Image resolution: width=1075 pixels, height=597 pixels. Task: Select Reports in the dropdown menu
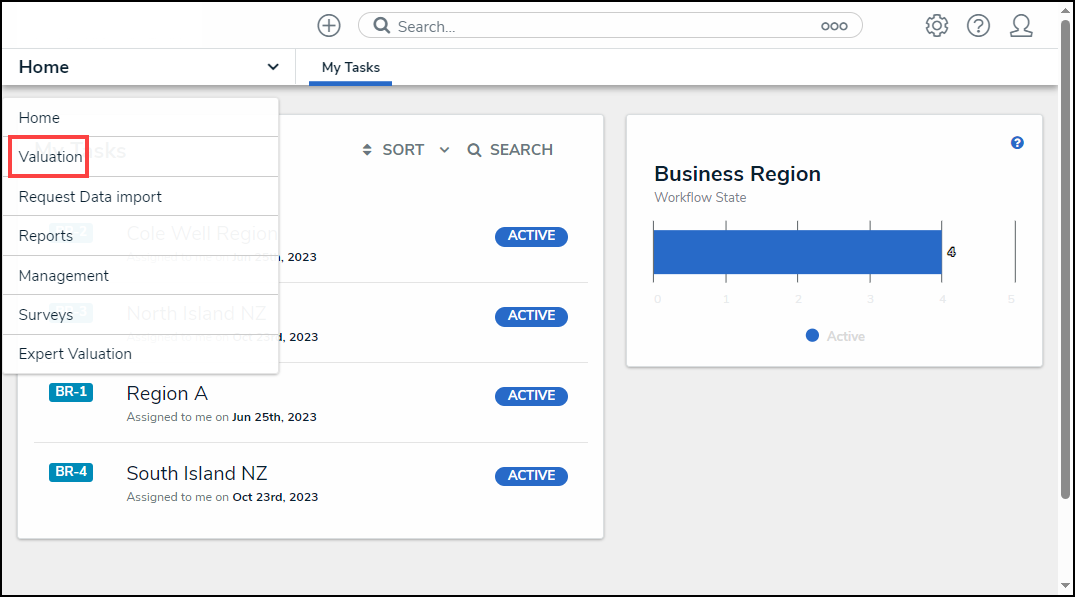point(141,236)
